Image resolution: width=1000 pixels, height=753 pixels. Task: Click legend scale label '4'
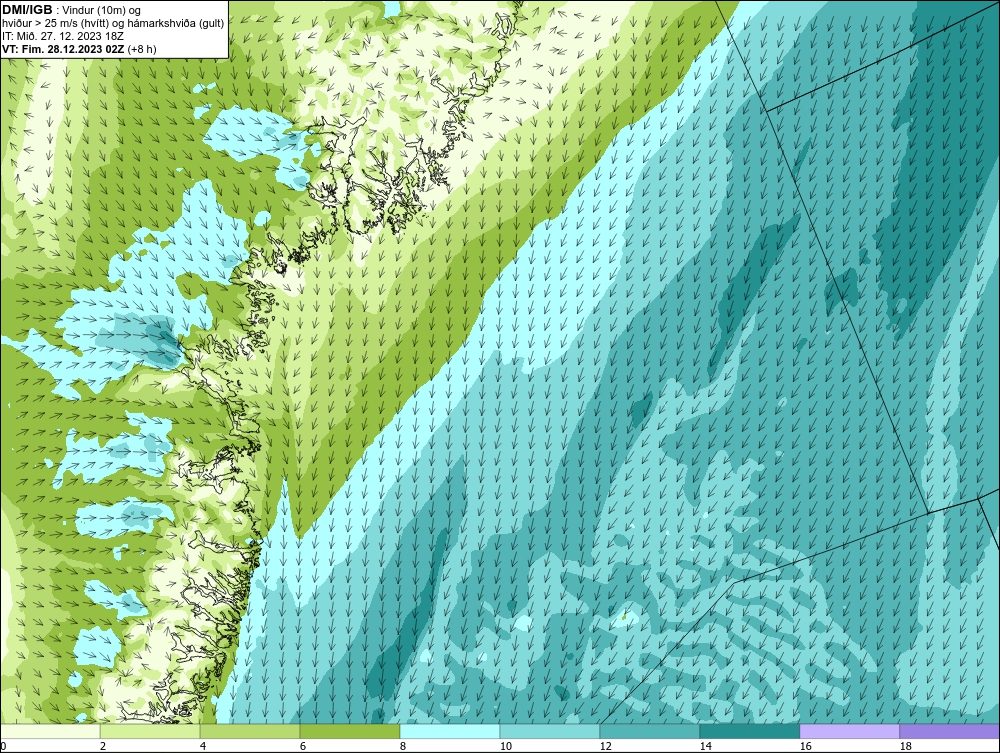(202, 746)
